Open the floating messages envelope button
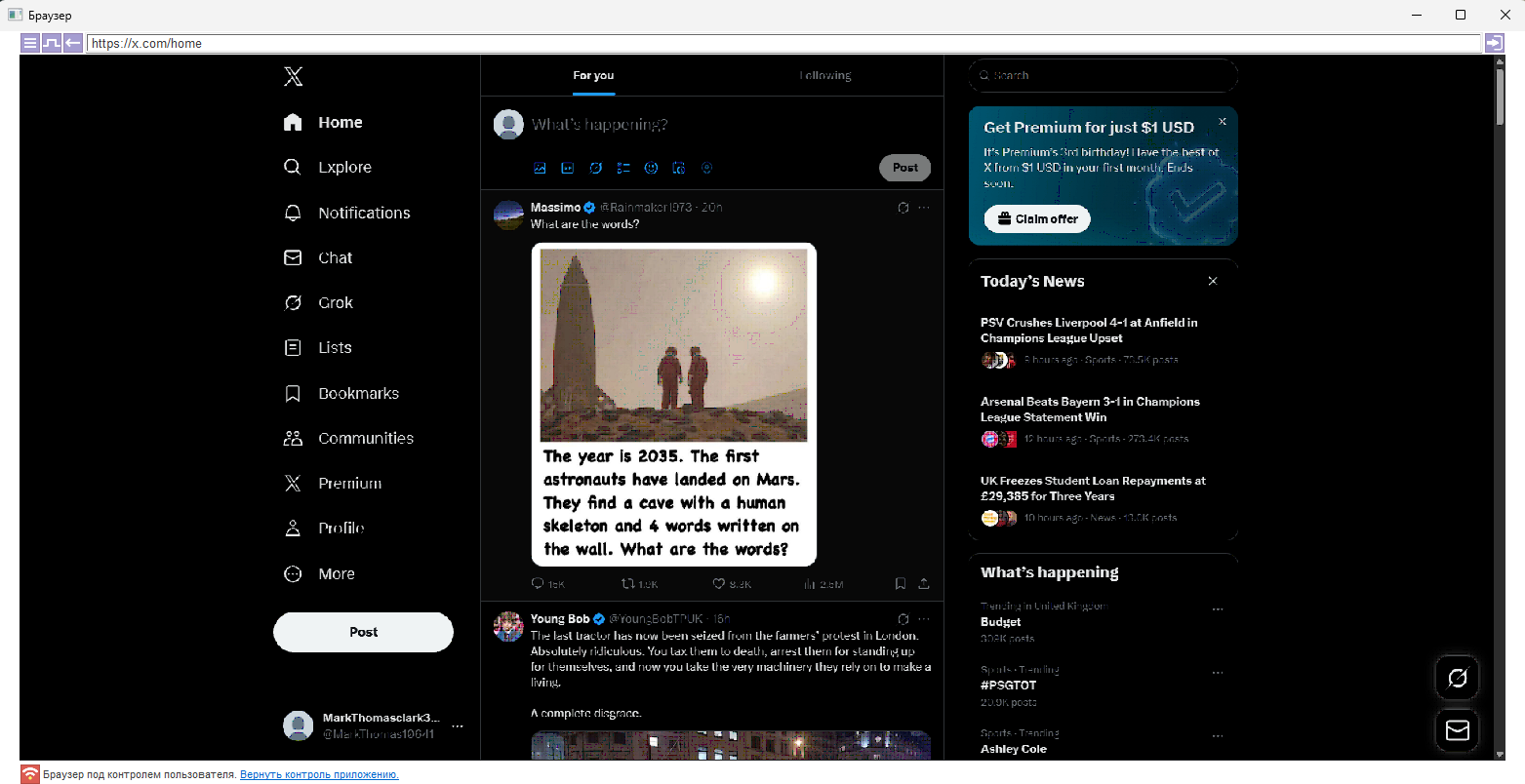 (x=1457, y=730)
